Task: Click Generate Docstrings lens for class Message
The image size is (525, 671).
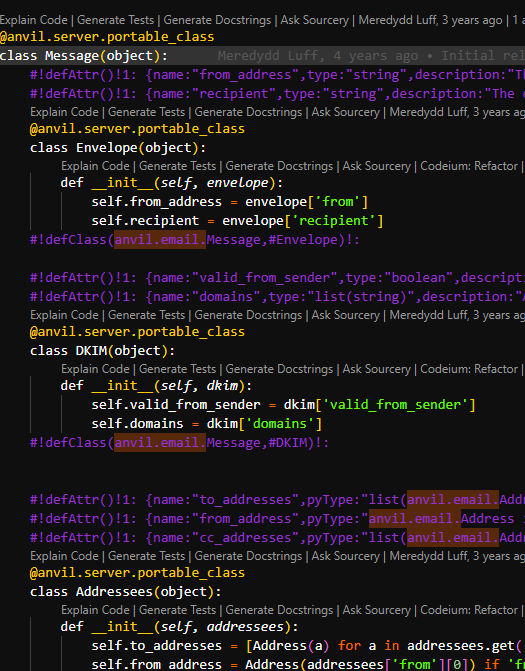Action: point(217,20)
